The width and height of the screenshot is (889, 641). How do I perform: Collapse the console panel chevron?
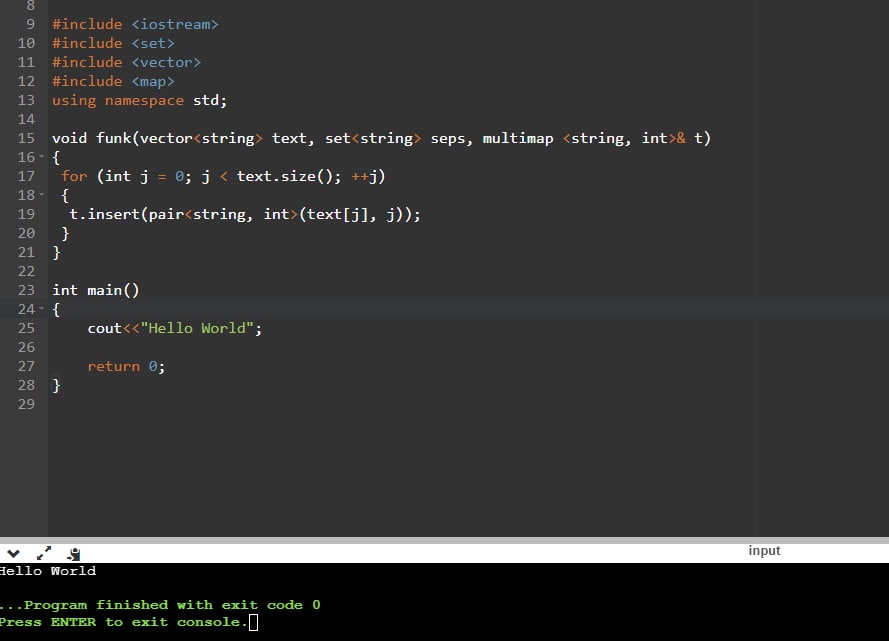pos(13,553)
